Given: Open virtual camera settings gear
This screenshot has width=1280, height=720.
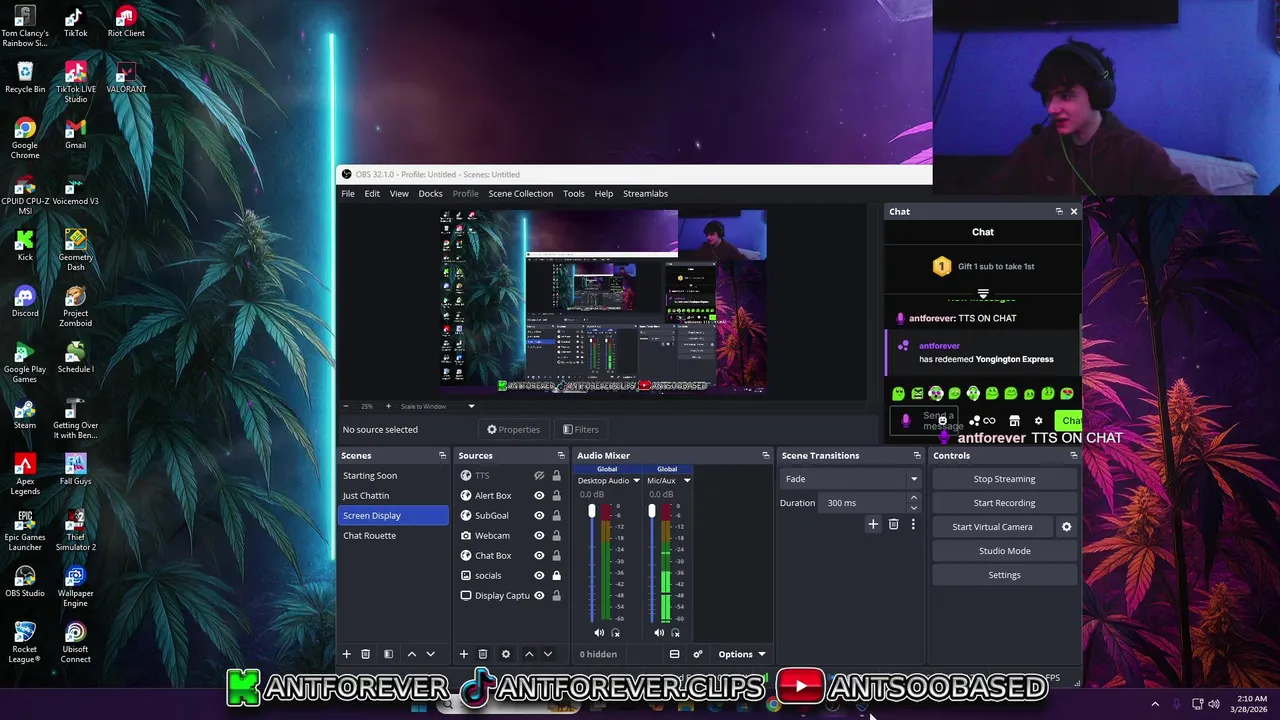Looking at the screenshot, I should point(1066,527).
